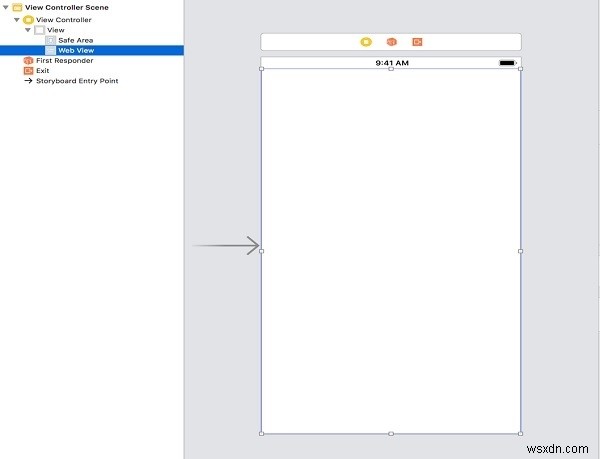Click the Storyboard Entry Point arrow icon

coord(28,81)
